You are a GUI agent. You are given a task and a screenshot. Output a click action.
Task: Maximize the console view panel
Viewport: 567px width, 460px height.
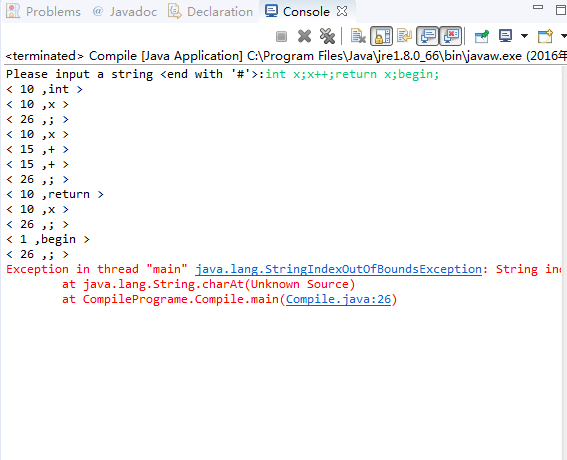[x=561, y=10]
